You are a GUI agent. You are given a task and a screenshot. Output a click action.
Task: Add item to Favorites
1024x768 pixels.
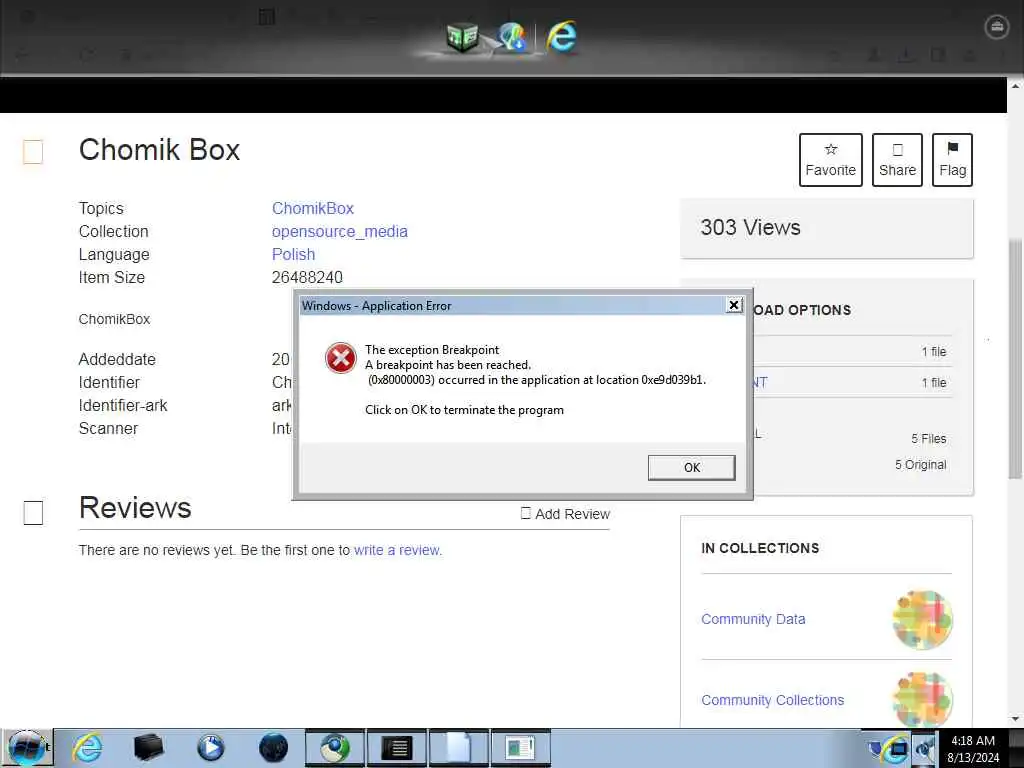coord(831,160)
